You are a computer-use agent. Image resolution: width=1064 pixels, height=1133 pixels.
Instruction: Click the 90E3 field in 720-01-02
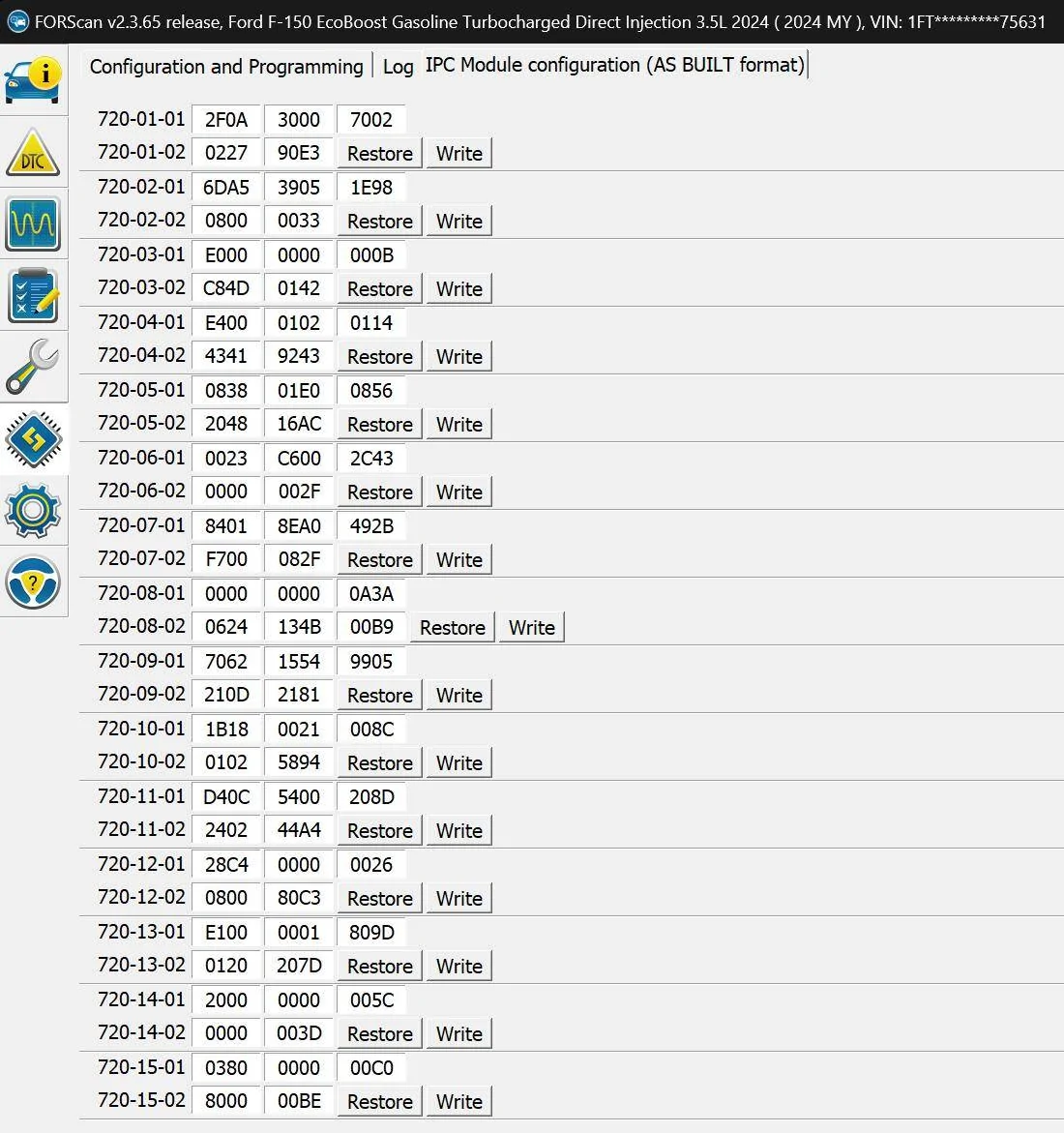click(x=298, y=153)
